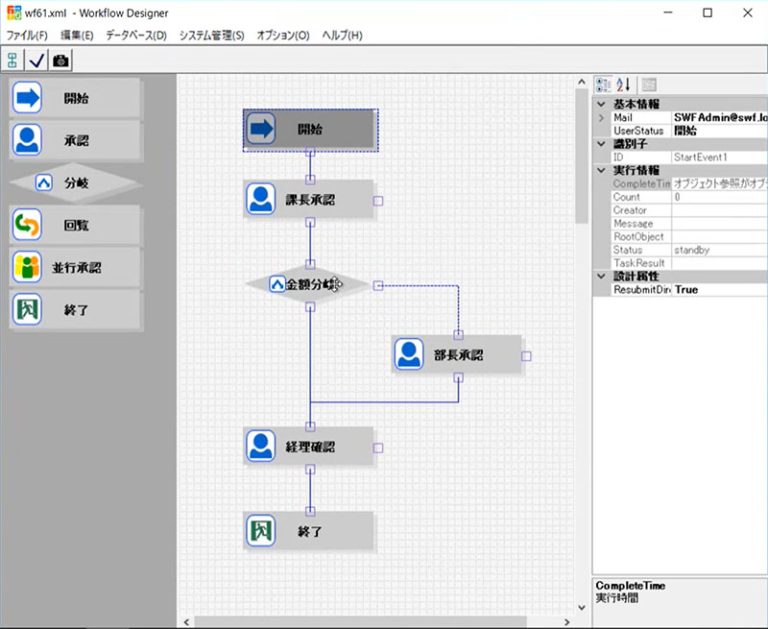
Task: Switch the property grid to categorized view
Action: [603, 85]
